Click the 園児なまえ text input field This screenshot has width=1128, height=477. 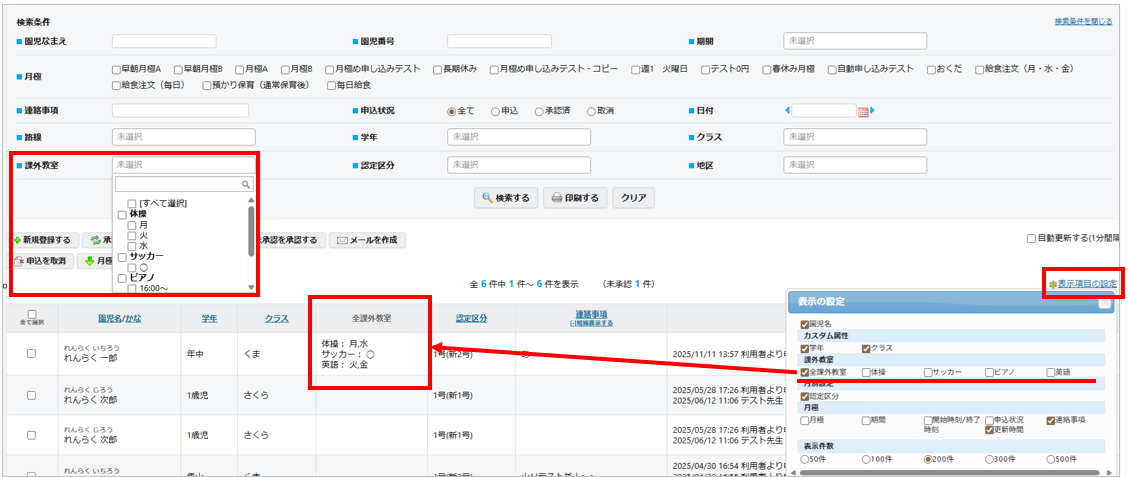coord(164,41)
